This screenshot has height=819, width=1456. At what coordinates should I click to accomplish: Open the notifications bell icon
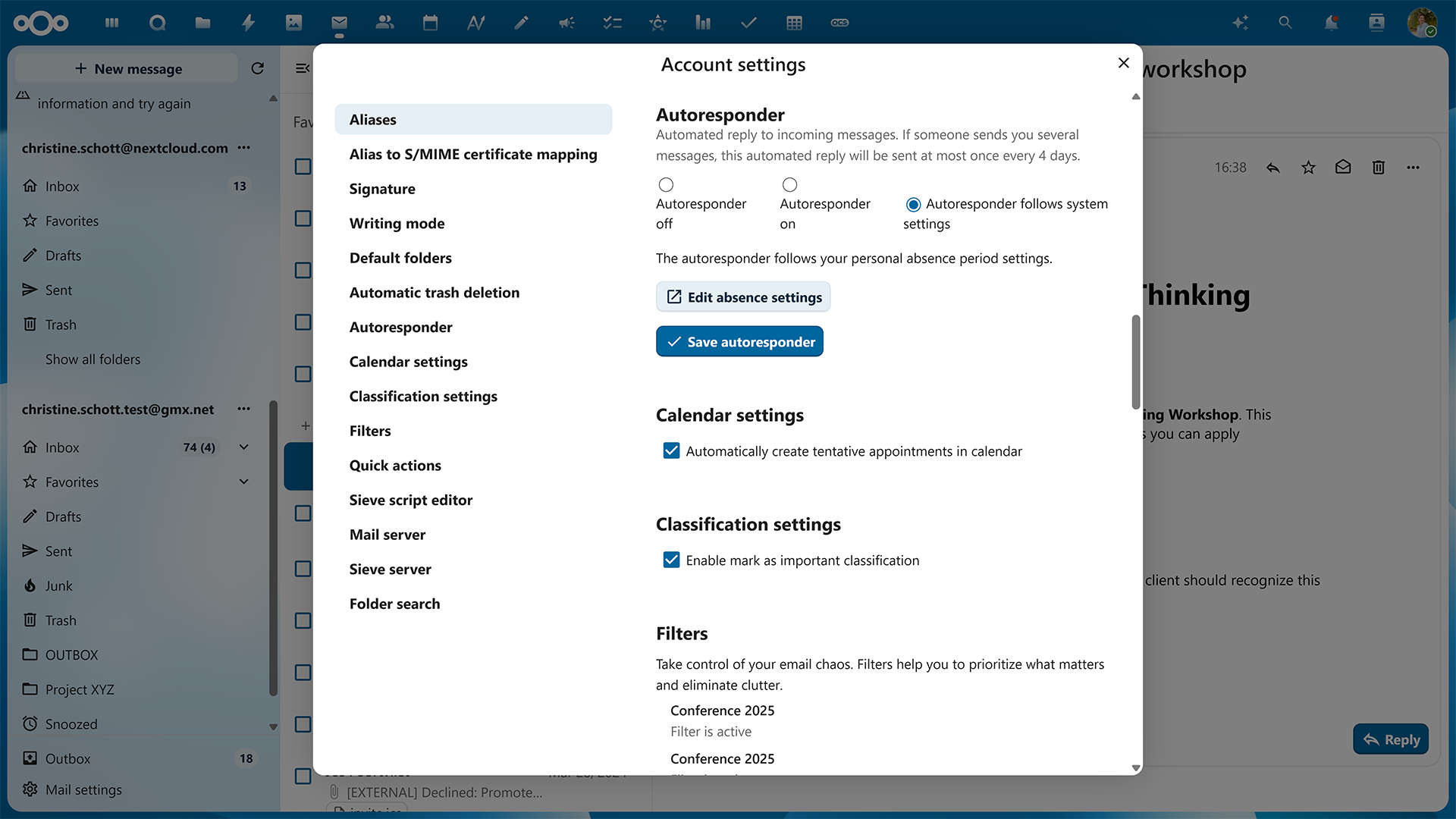click(1331, 23)
